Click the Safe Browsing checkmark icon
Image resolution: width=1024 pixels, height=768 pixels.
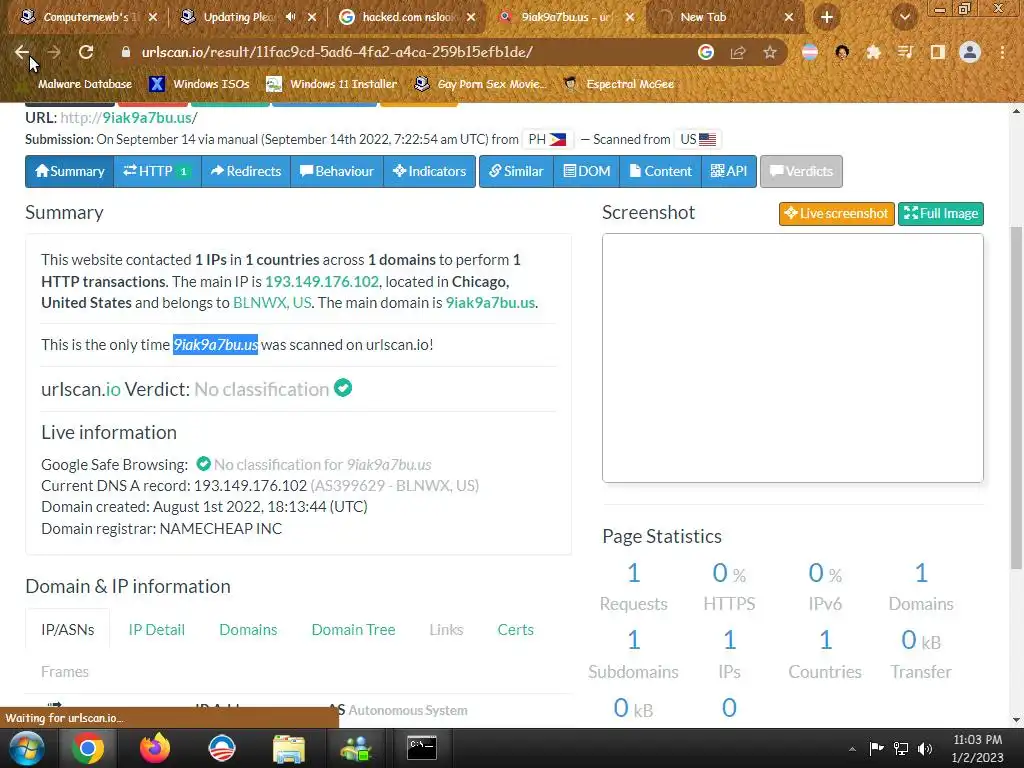[x=204, y=464]
